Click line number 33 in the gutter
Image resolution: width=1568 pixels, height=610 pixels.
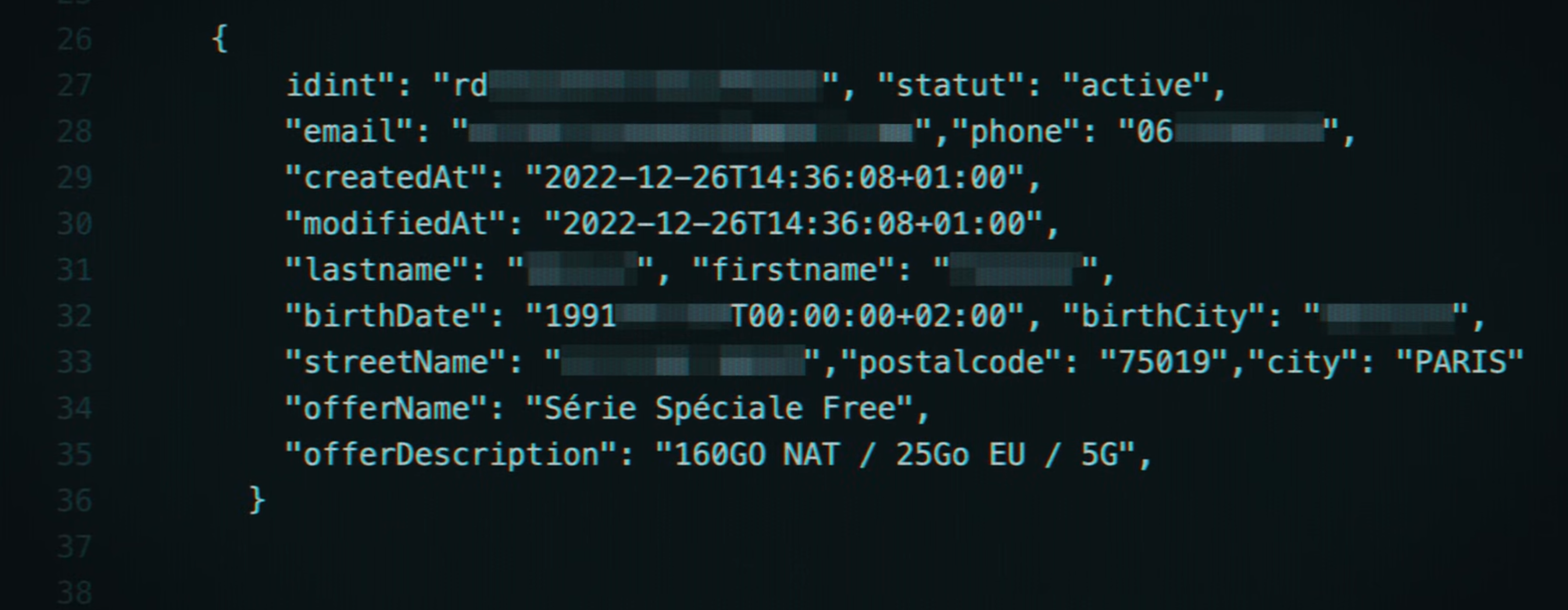[x=74, y=363]
